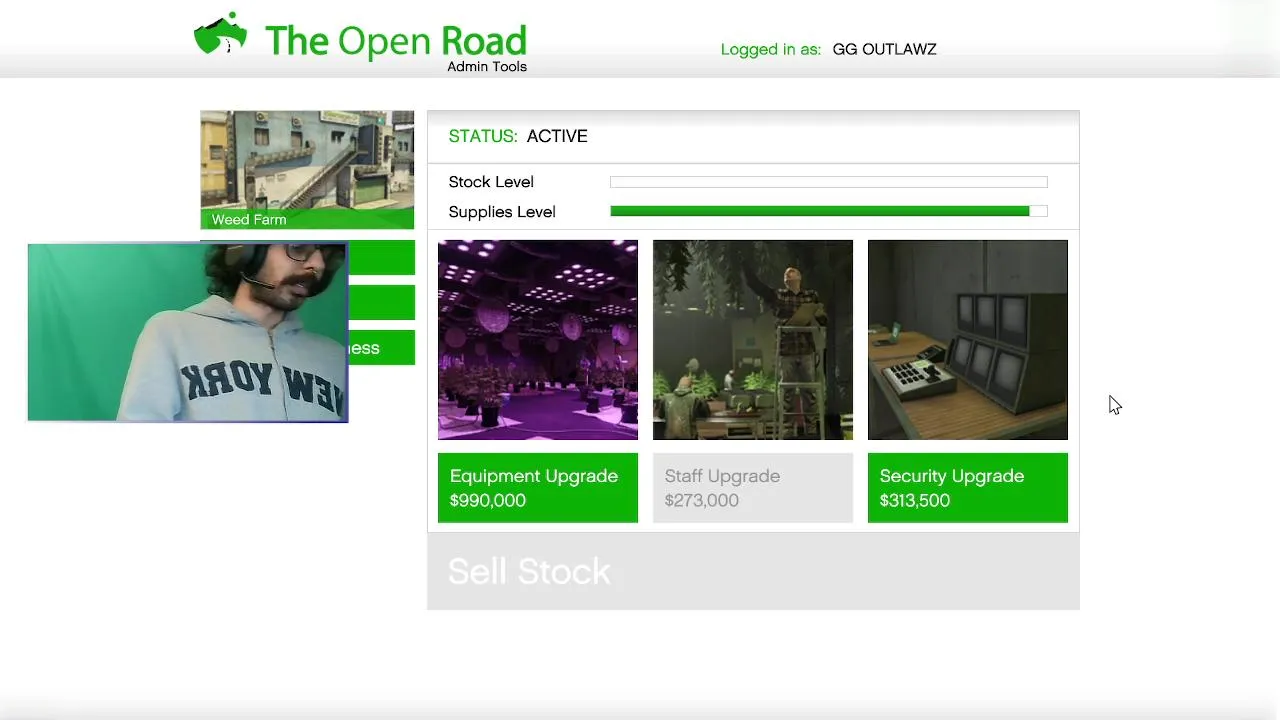
Task: Click the Stock Level label
Action: (491, 182)
